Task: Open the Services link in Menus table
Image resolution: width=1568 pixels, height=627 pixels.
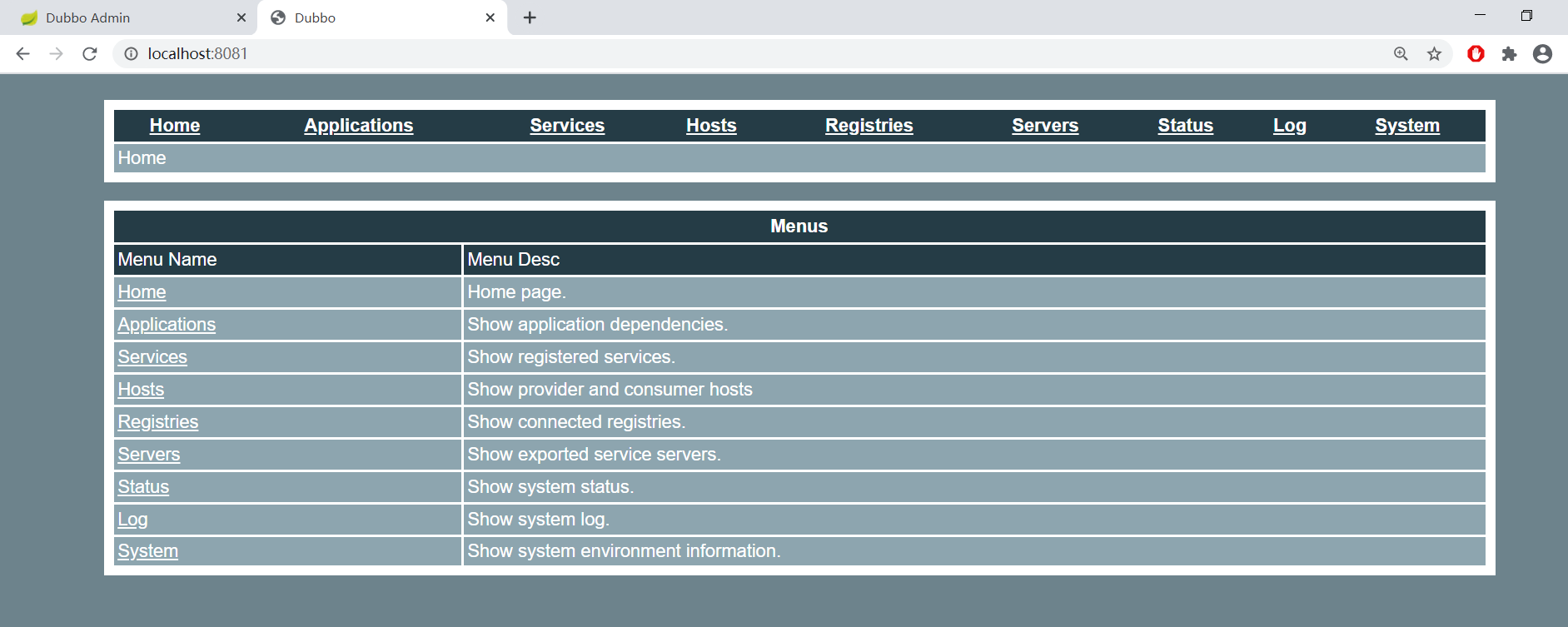Action: coord(152,357)
